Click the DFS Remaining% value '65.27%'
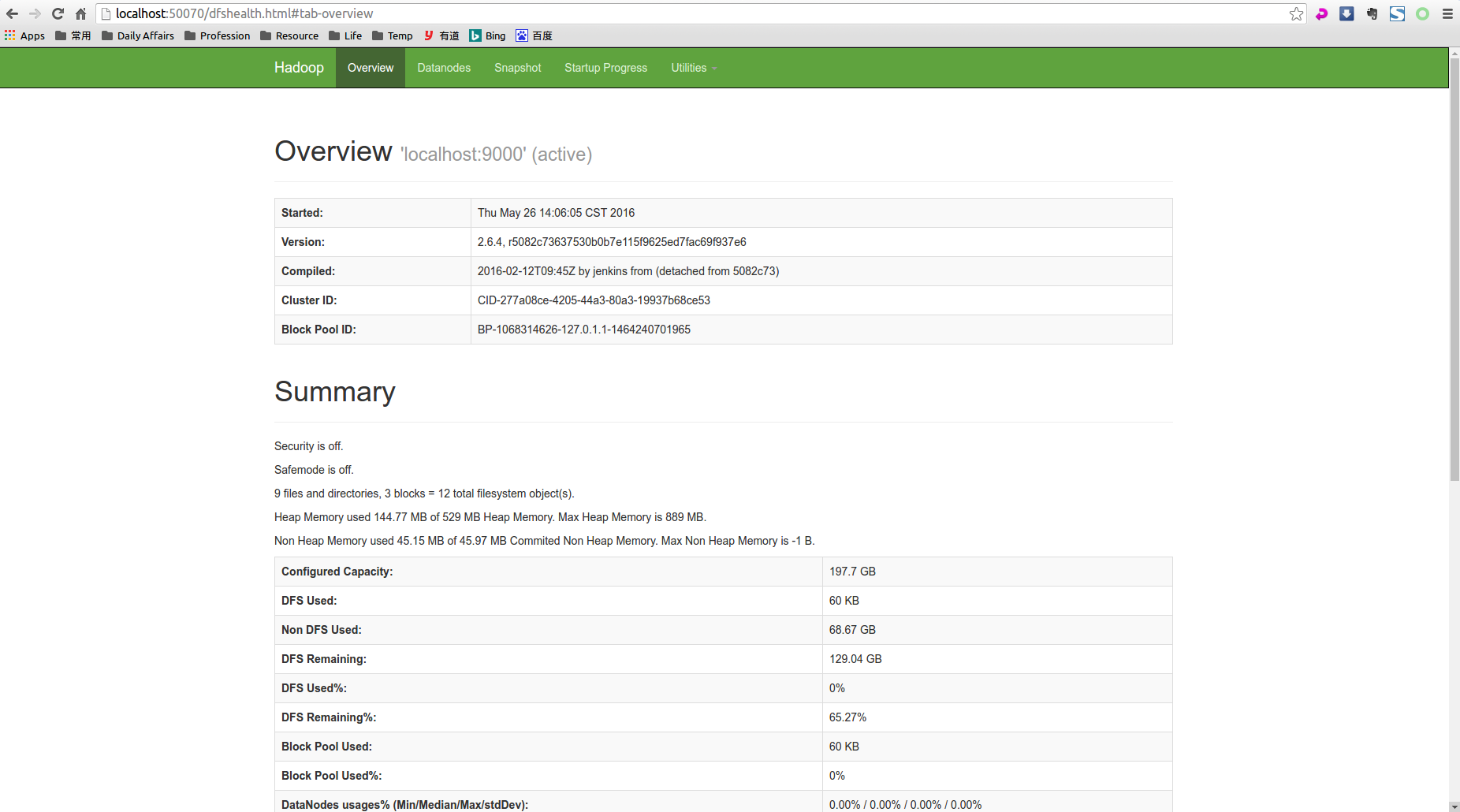 coord(847,717)
